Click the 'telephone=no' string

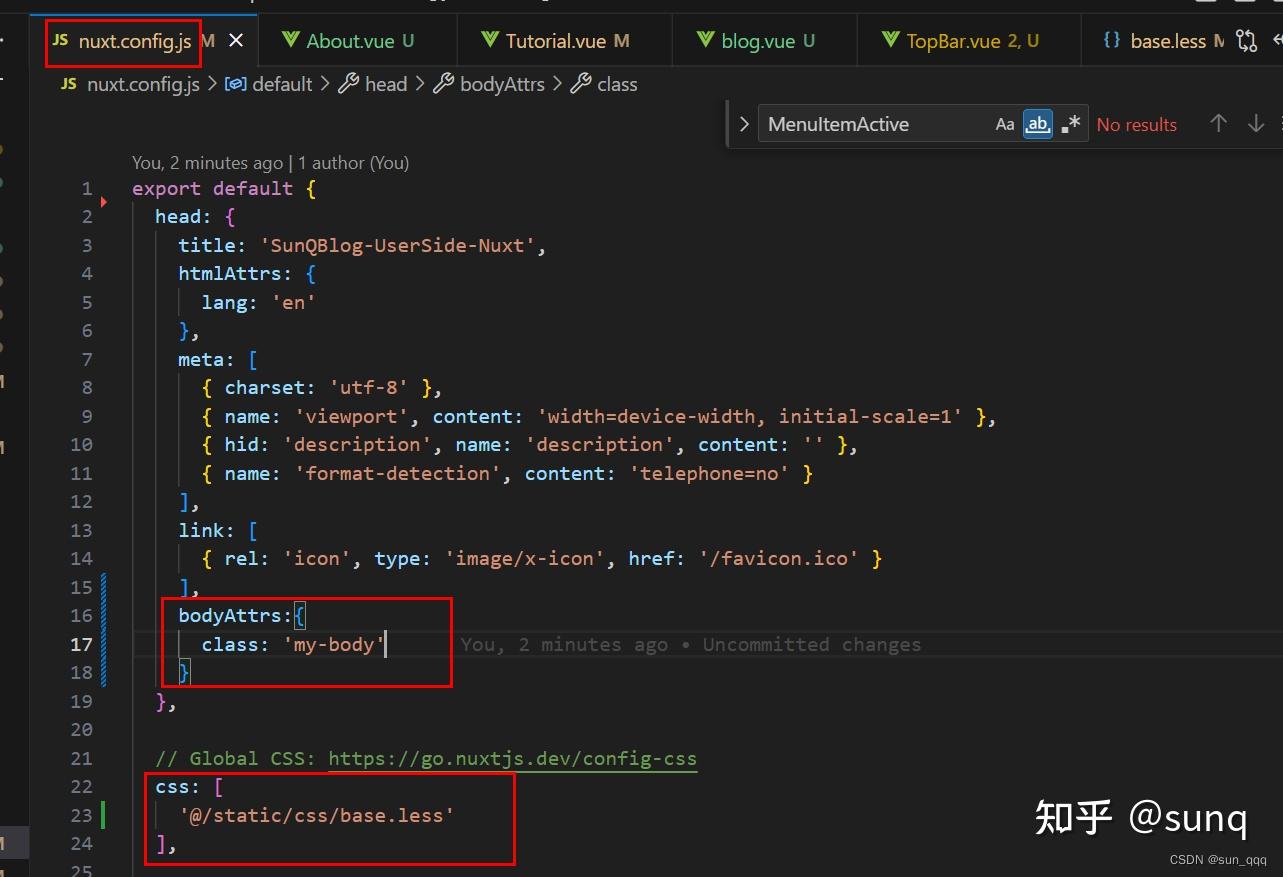709,473
